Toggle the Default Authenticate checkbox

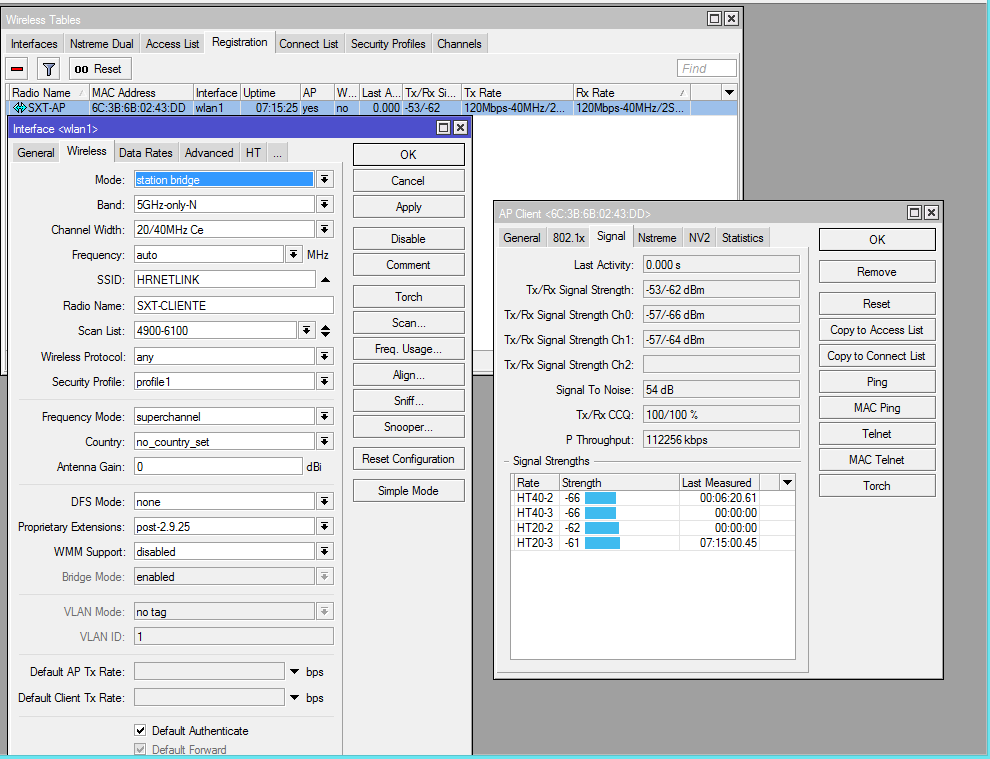141,731
